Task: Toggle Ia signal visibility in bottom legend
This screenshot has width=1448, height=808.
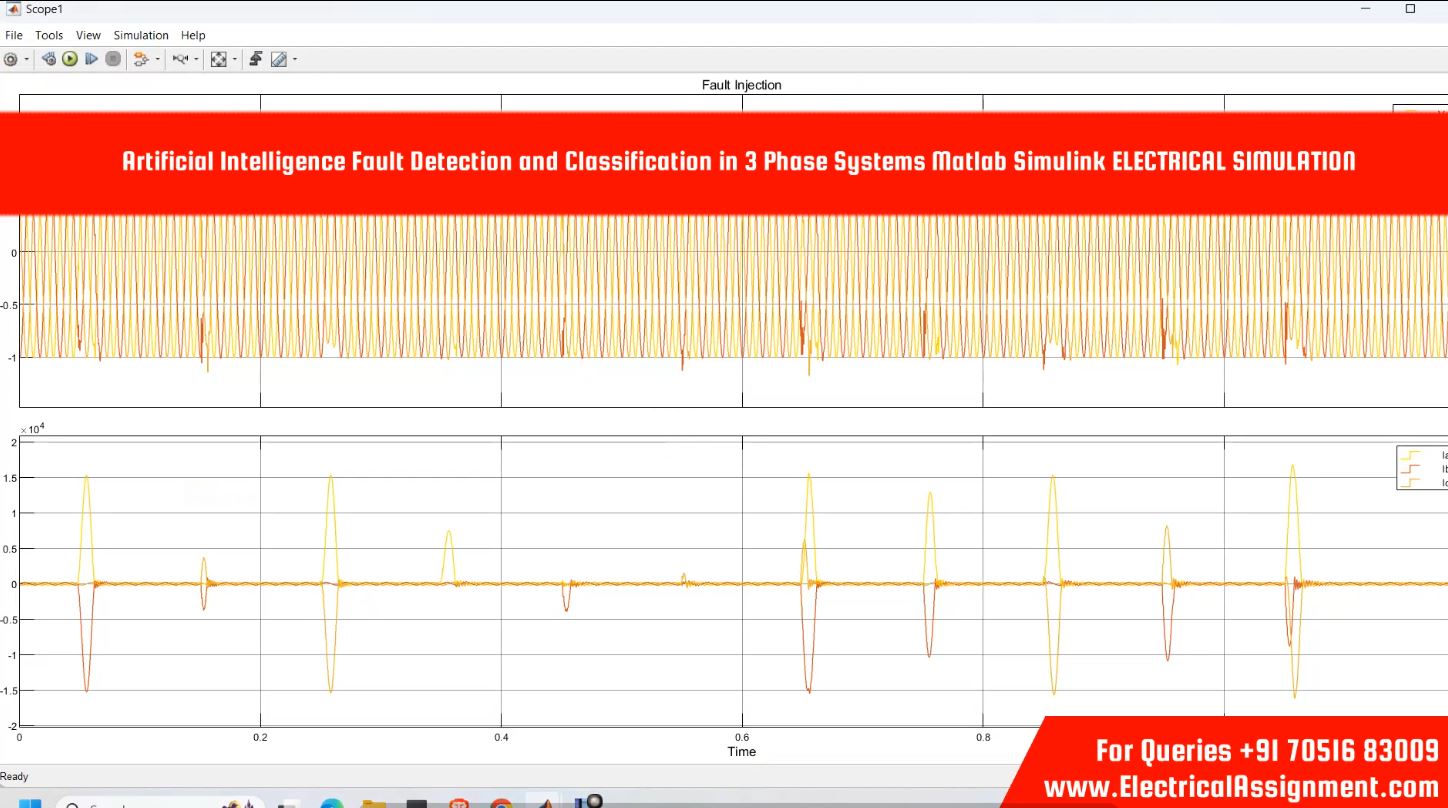Action: pos(1421,455)
